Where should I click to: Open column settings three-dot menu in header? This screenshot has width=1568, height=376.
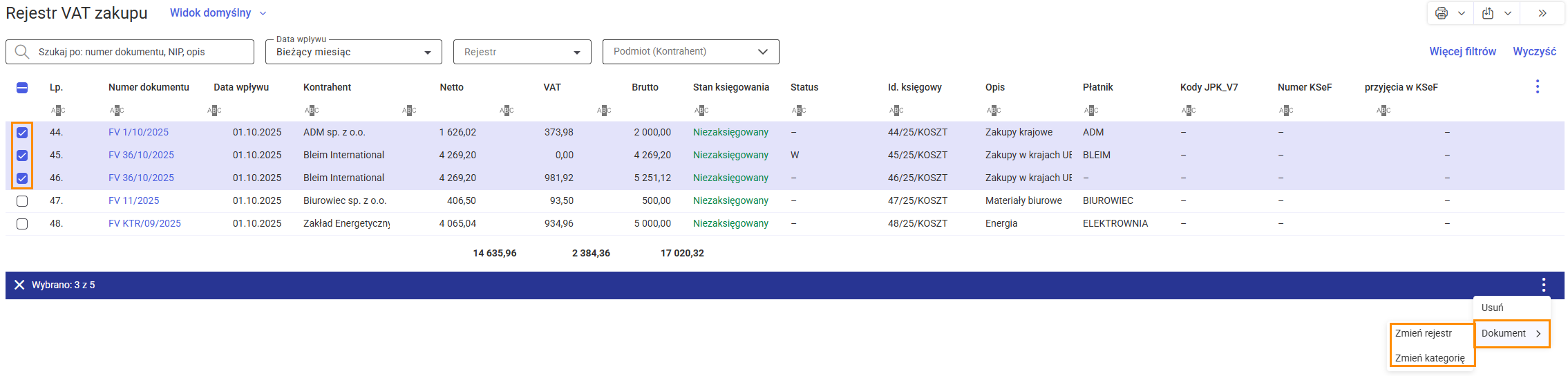(1537, 86)
